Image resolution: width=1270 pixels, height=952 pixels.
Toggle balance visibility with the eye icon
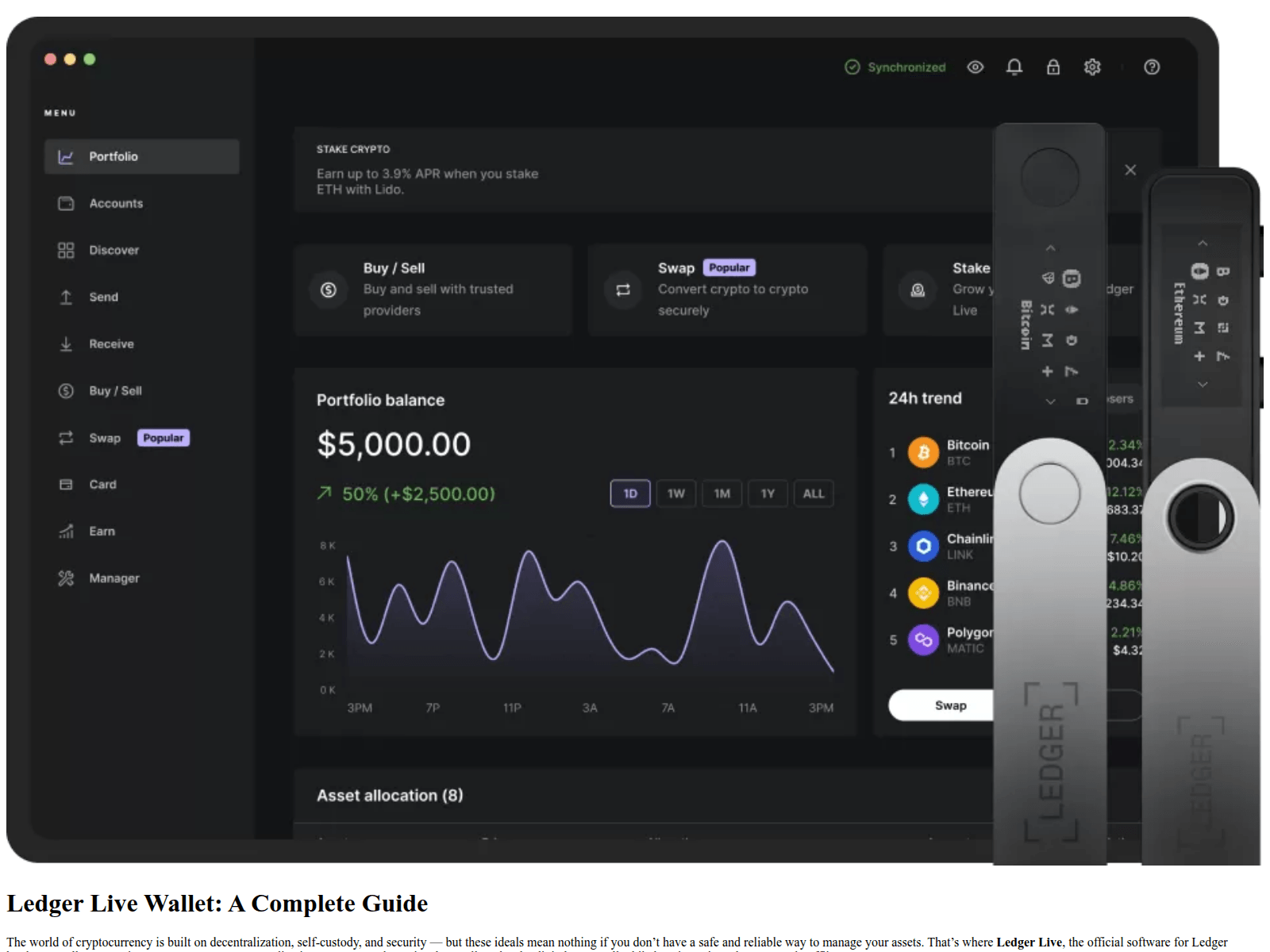point(975,67)
